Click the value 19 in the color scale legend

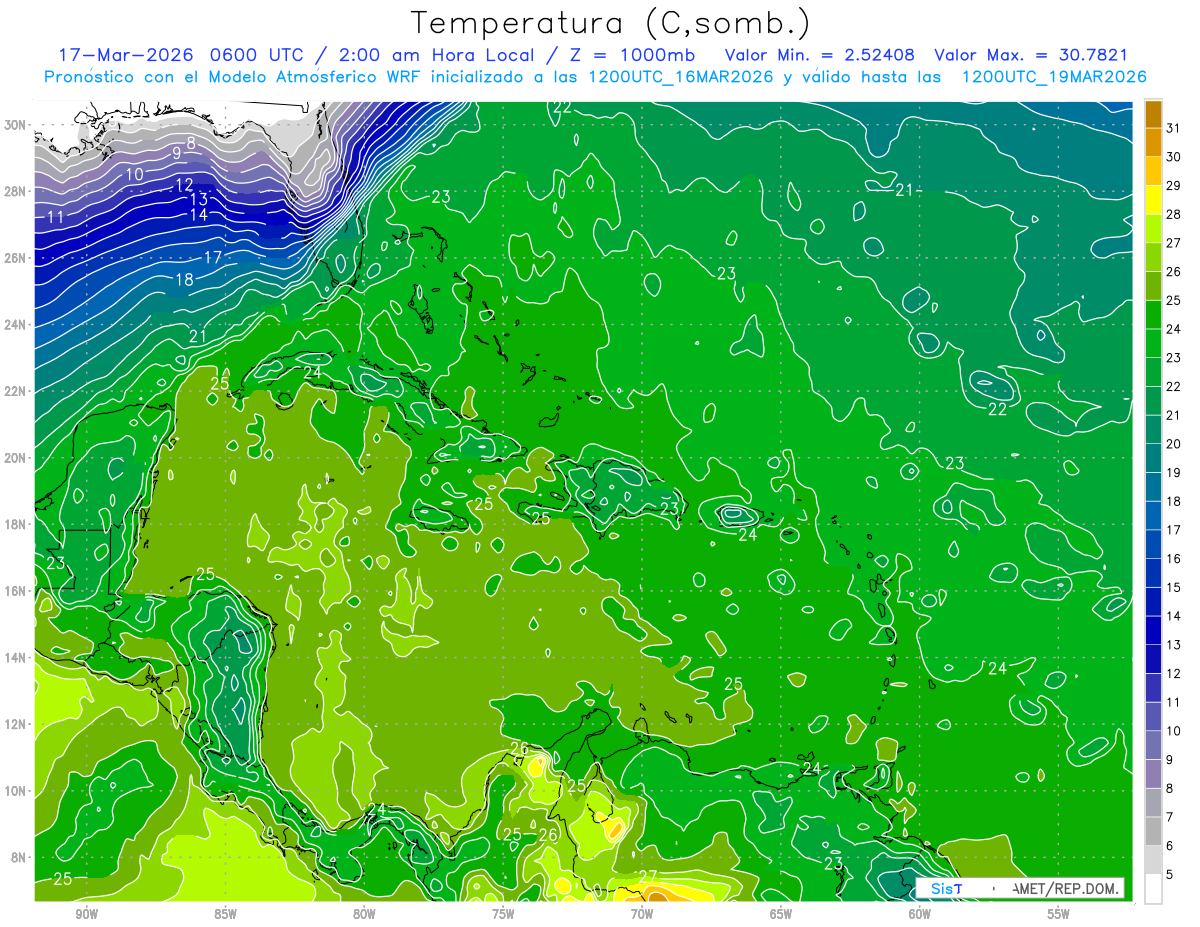pyautogui.click(x=1173, y=473)
